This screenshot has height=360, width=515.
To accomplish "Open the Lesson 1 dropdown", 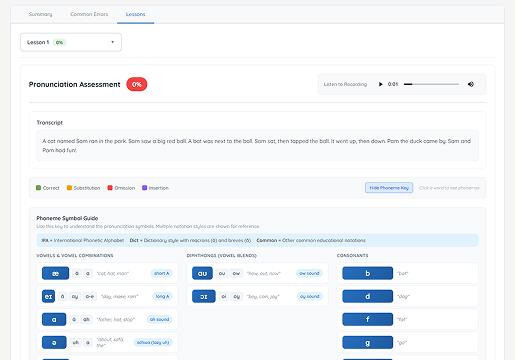I will [x=71, y=42].
